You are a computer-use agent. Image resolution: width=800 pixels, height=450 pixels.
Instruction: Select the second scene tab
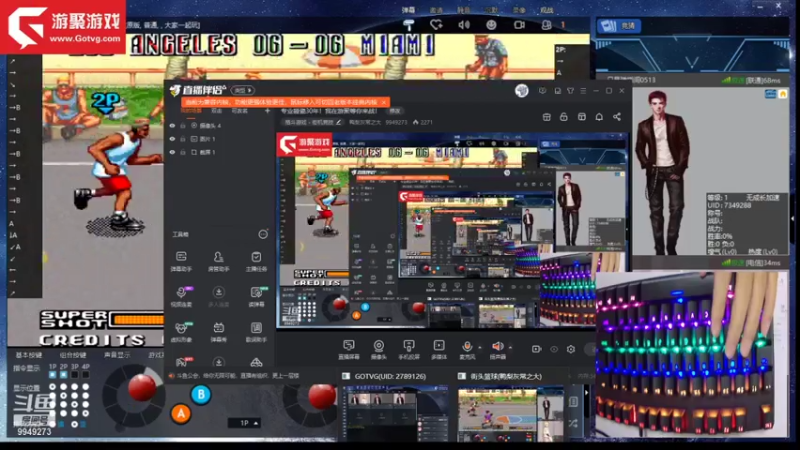coord(217,111)
